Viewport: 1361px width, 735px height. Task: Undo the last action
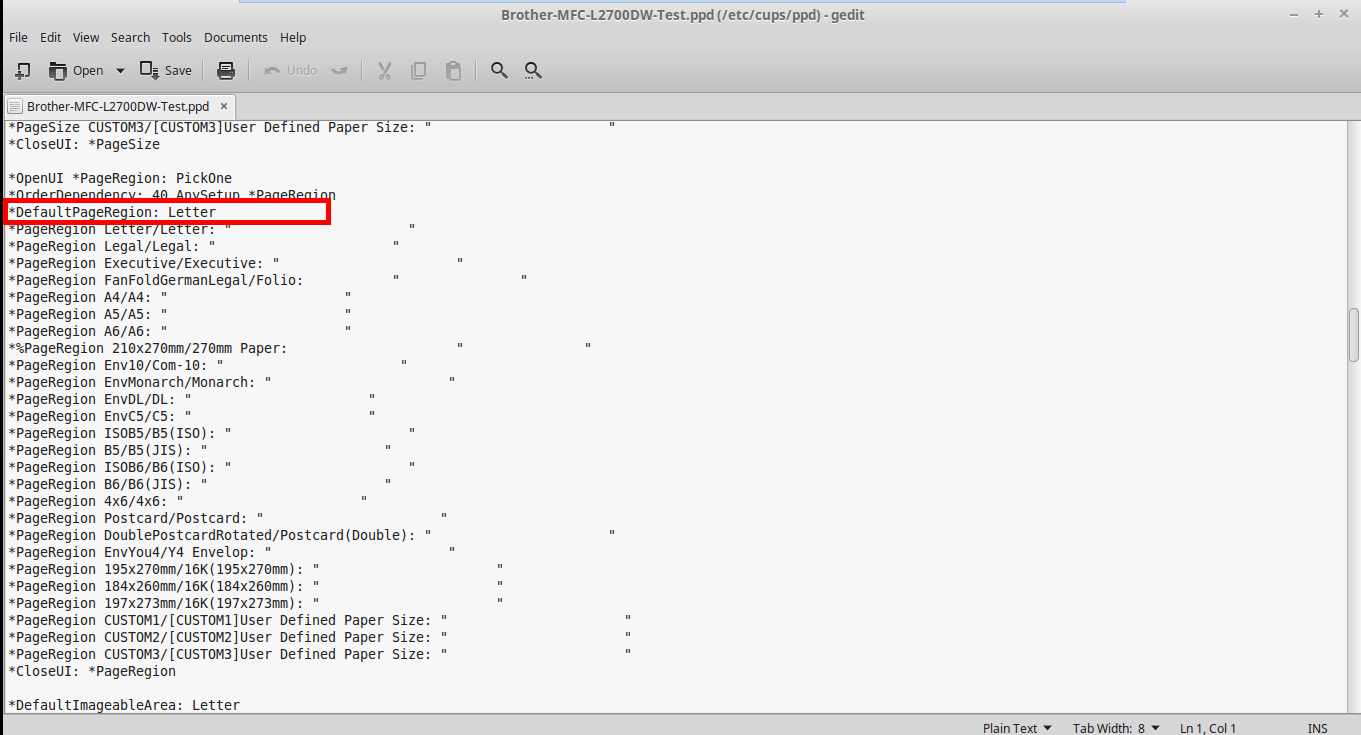(290, 70)
